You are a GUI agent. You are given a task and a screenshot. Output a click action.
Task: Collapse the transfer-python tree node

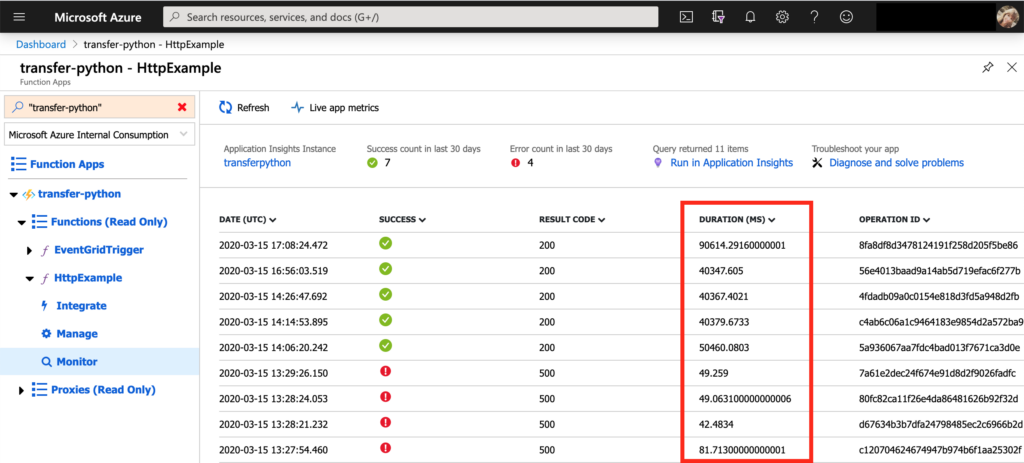[x=14, y=195]
